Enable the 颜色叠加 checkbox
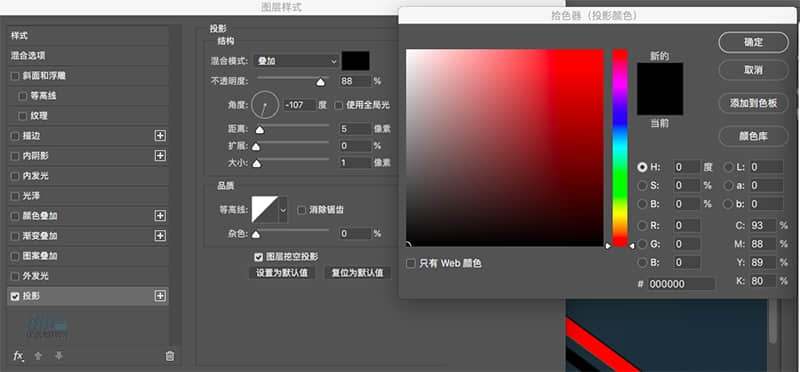800x372 pixels. [x=15, y=216]
